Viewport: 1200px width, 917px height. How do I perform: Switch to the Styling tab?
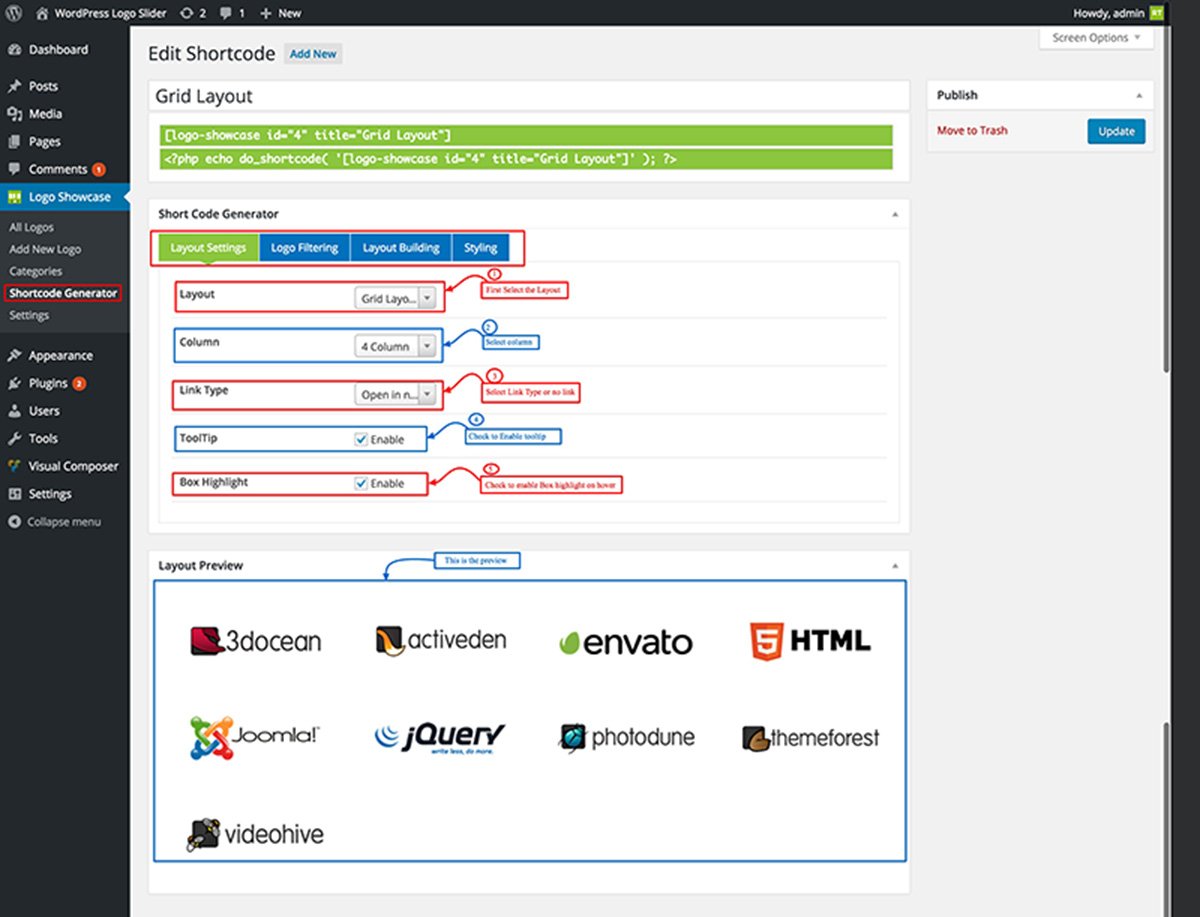click(480, 248)
